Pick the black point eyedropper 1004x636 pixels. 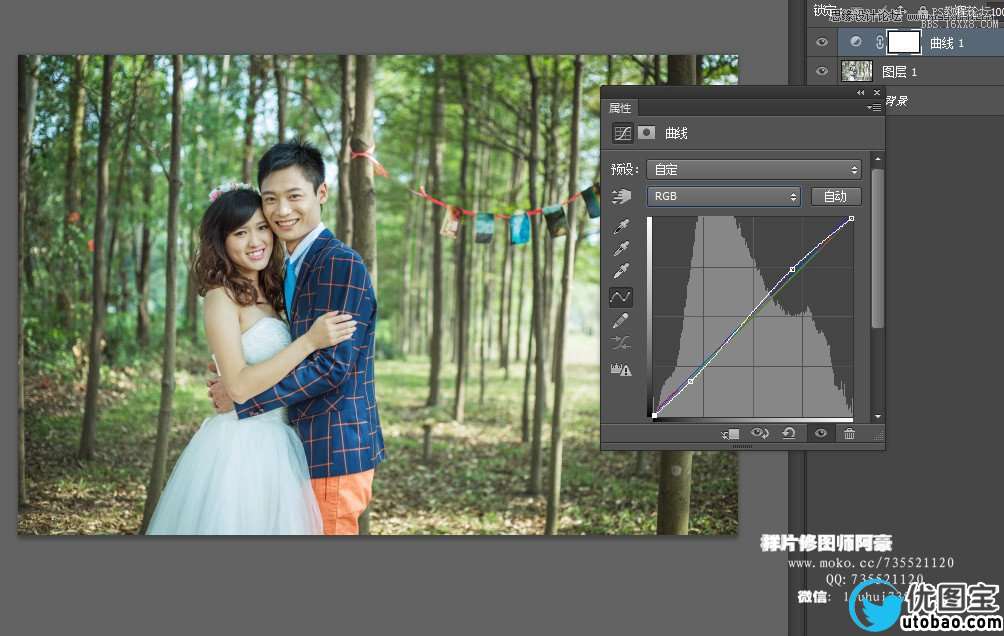coord(620,226)
